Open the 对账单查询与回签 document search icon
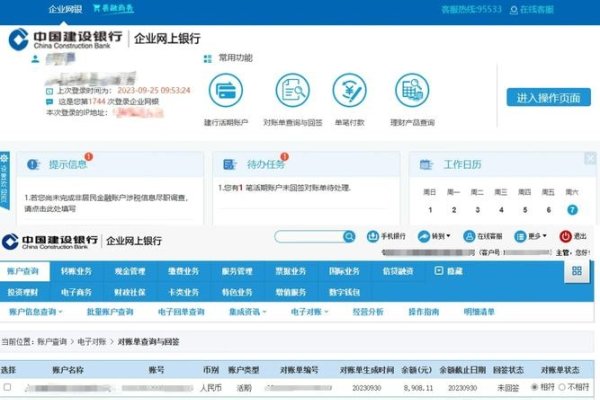This screenshot has height=400, width=600. click(x=293, y=91)
